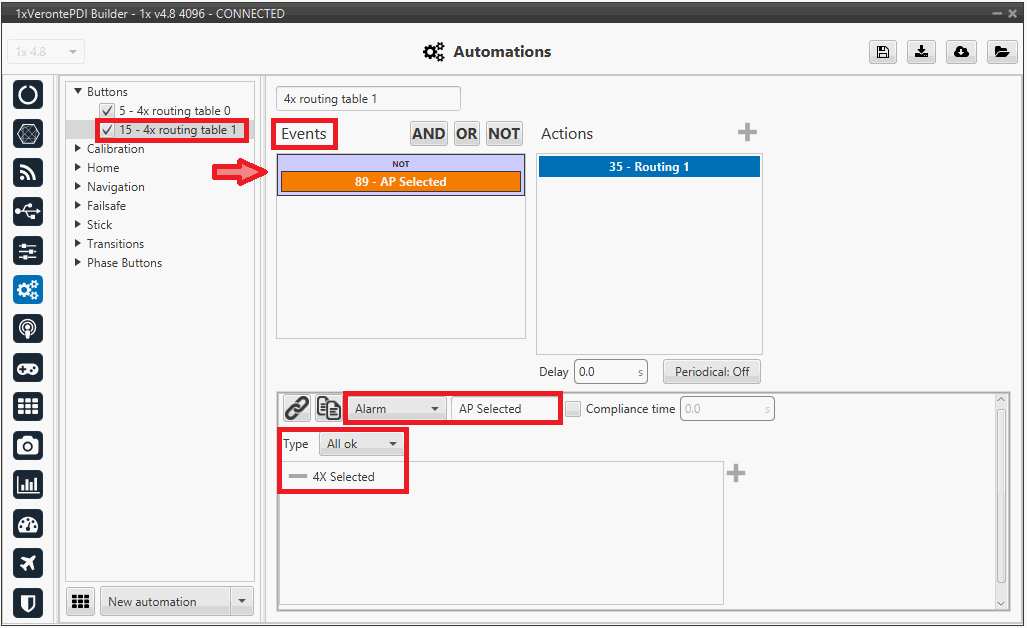Click the download to device icon
The width and height of the screenshot is (1027, 628).
point(922,52)
